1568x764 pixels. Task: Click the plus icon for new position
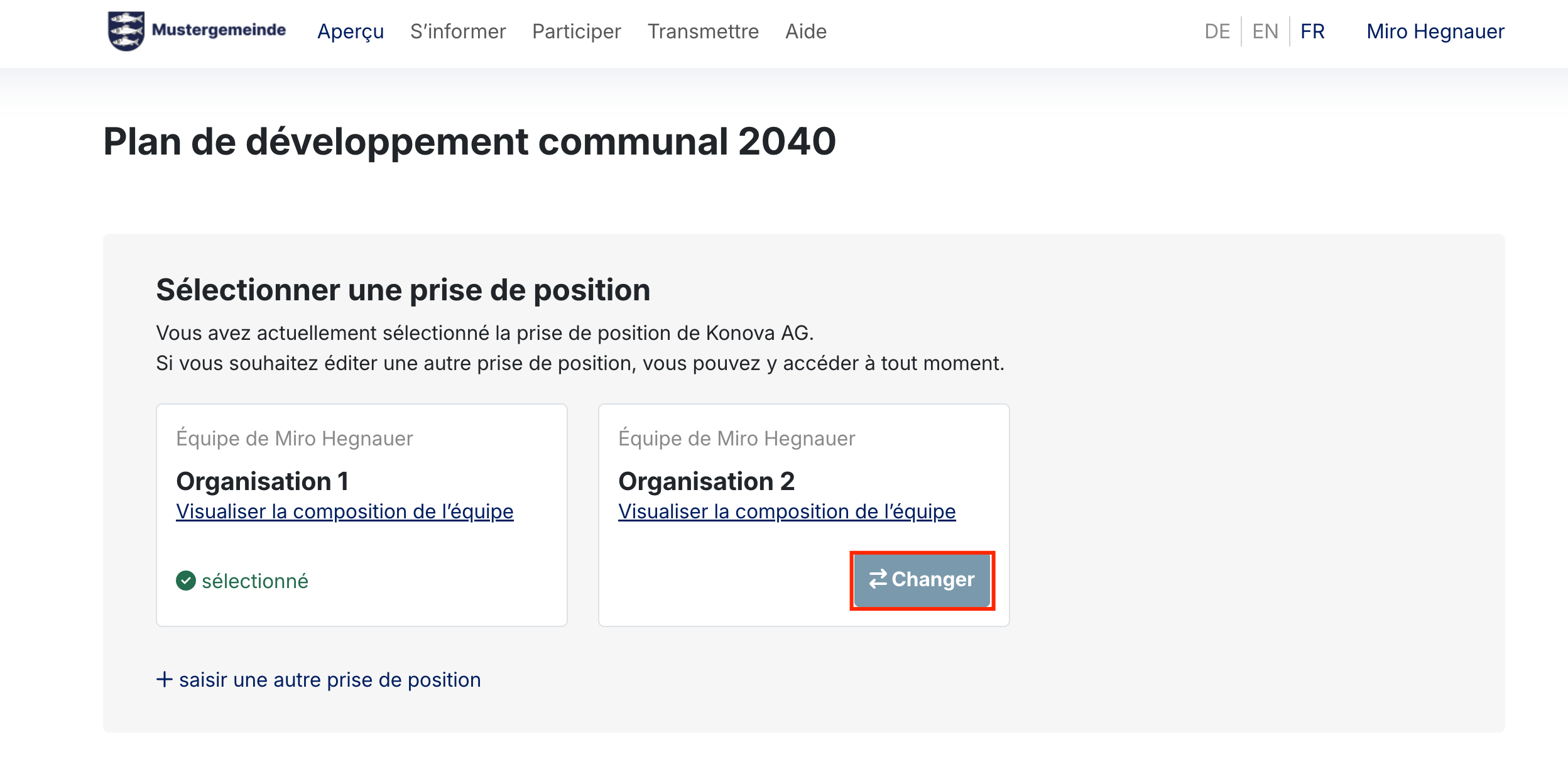[x=164, y=679]
